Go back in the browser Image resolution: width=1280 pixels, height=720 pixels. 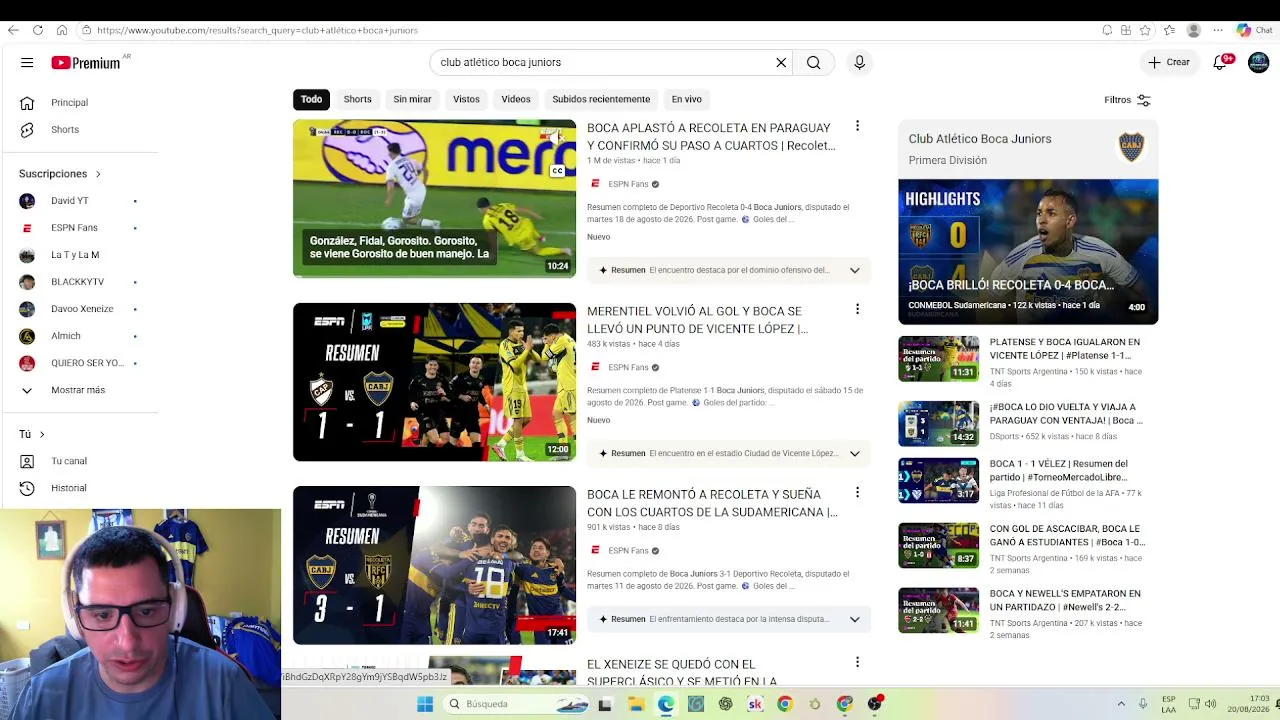tap(13, 30)
